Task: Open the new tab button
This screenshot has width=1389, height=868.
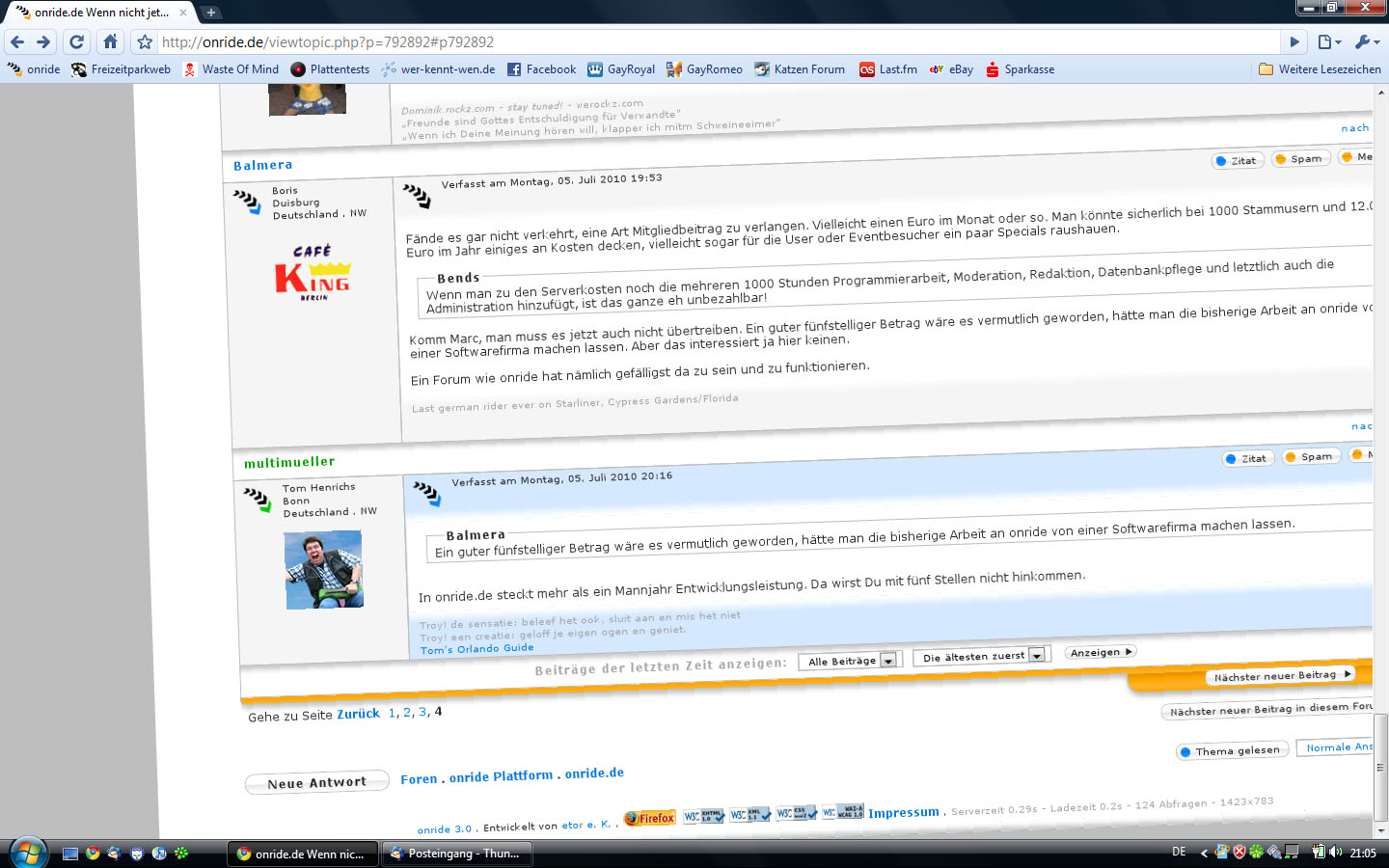Action: click(x=210, y=13)
